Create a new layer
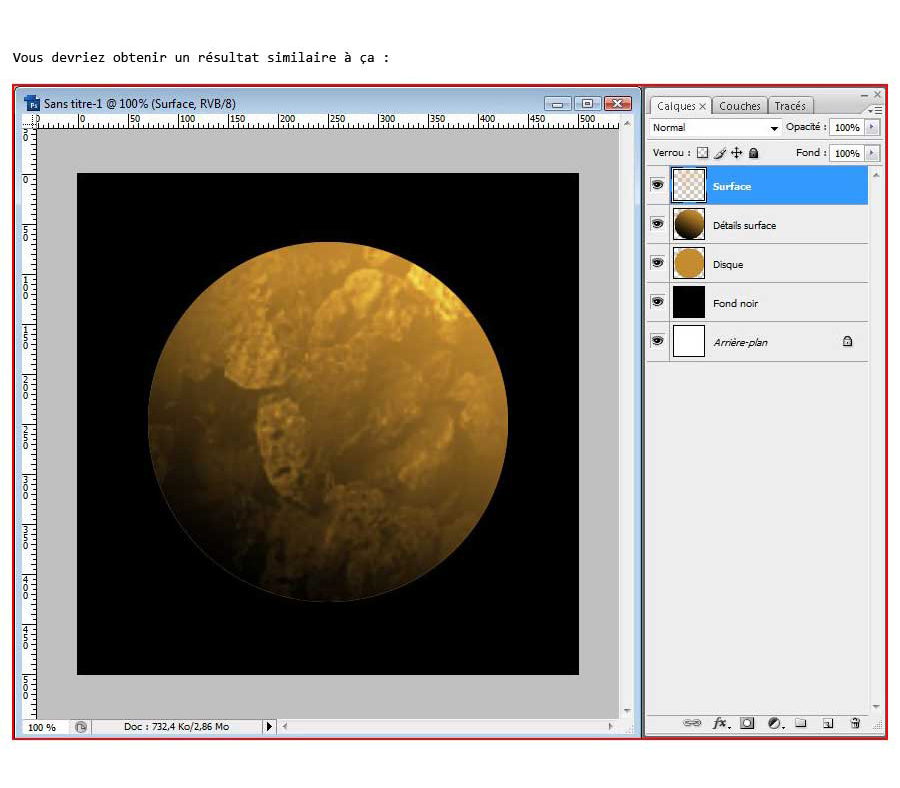Viewport: 900px width, 788px height. tap(827, 723)
